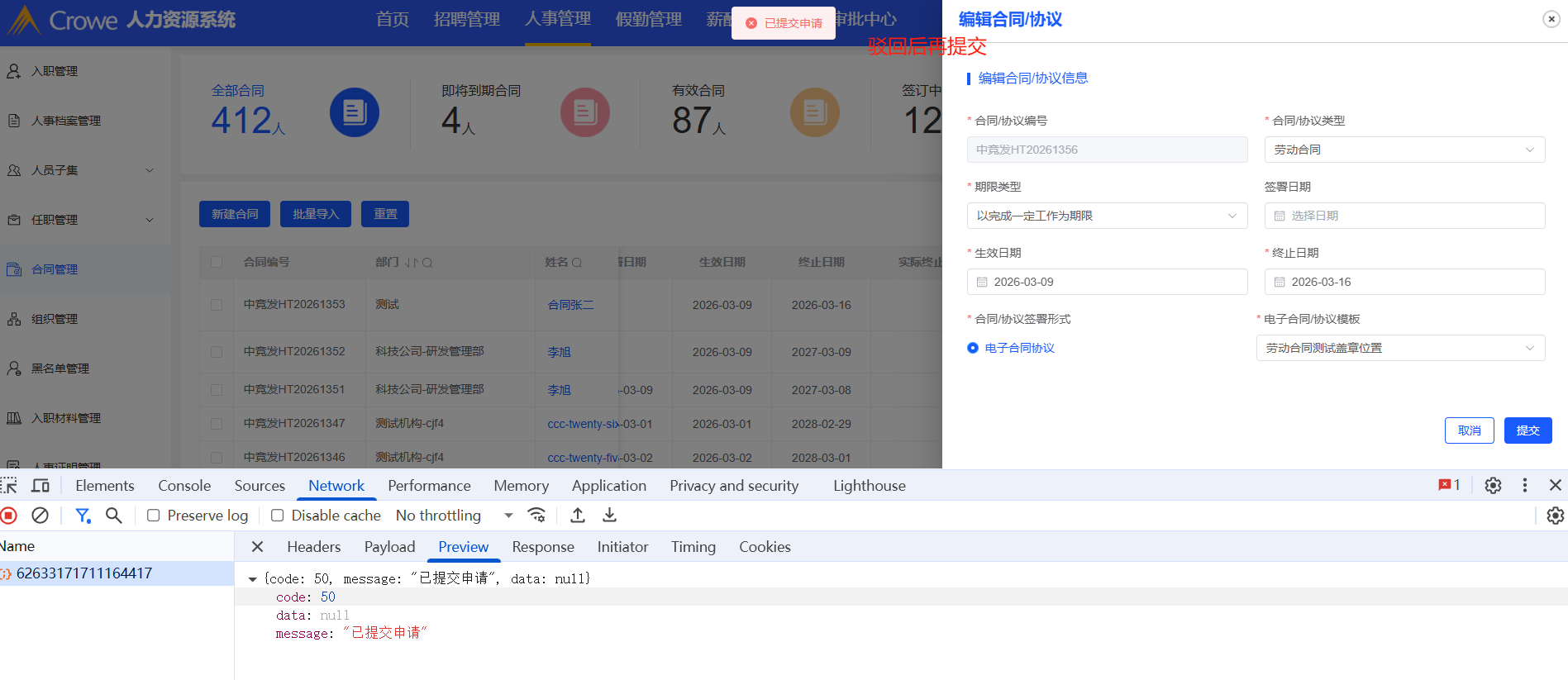Enable the Preserve log checkbox
Viewport: 1568px width, 680px height.
coord(154,516)
